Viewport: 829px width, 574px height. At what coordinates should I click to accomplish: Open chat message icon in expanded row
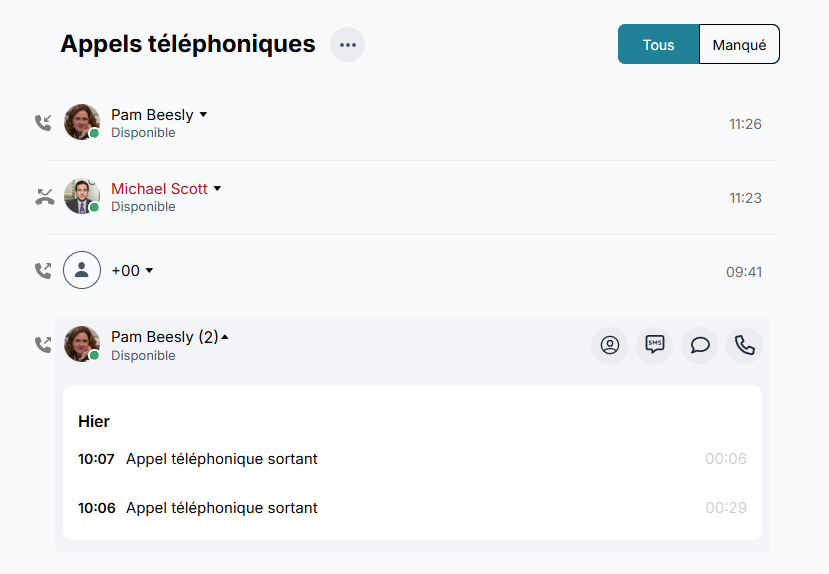[700, 345]
